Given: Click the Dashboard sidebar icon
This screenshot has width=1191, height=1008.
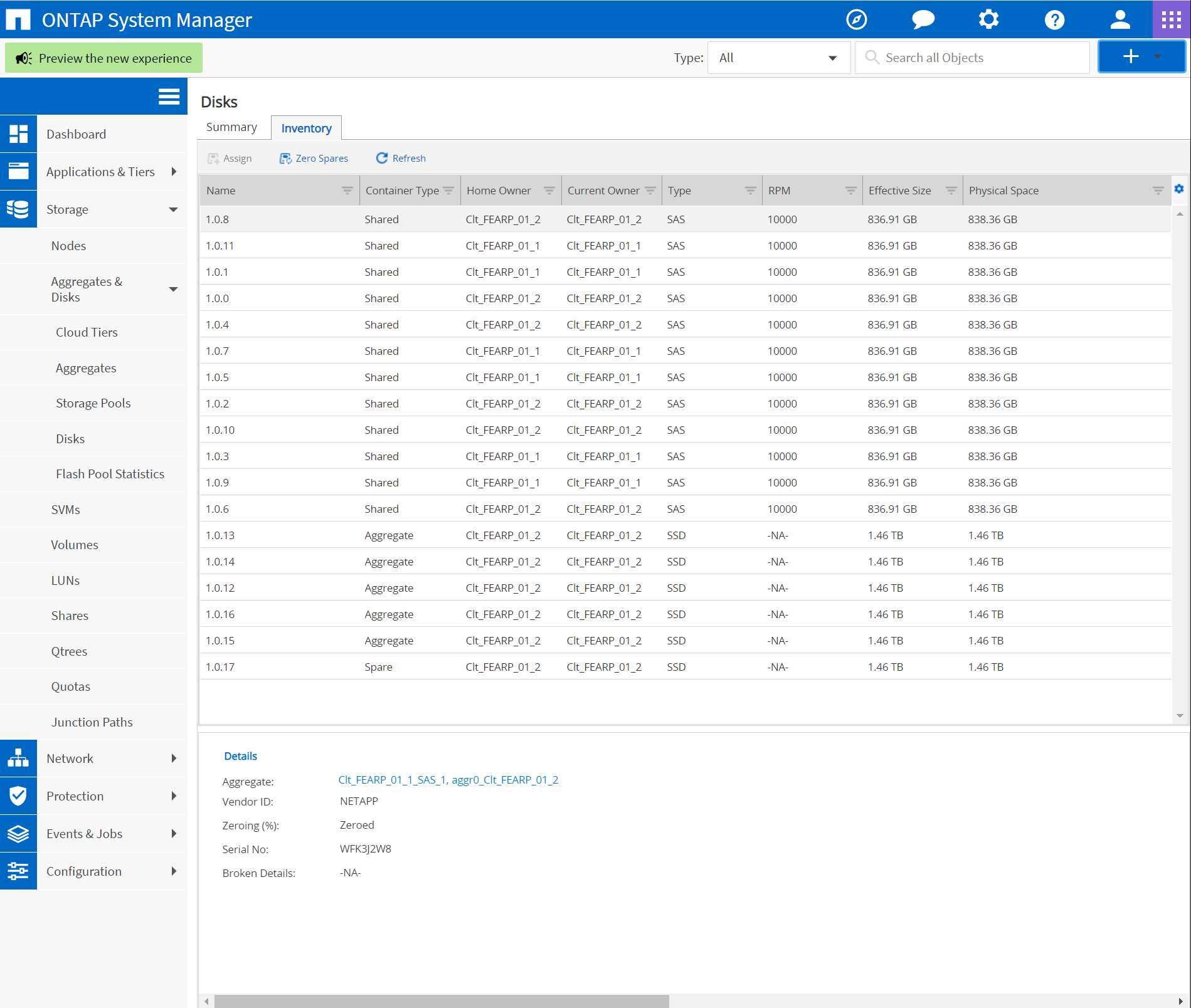Looking at the screenshot, I should [18, 134].
